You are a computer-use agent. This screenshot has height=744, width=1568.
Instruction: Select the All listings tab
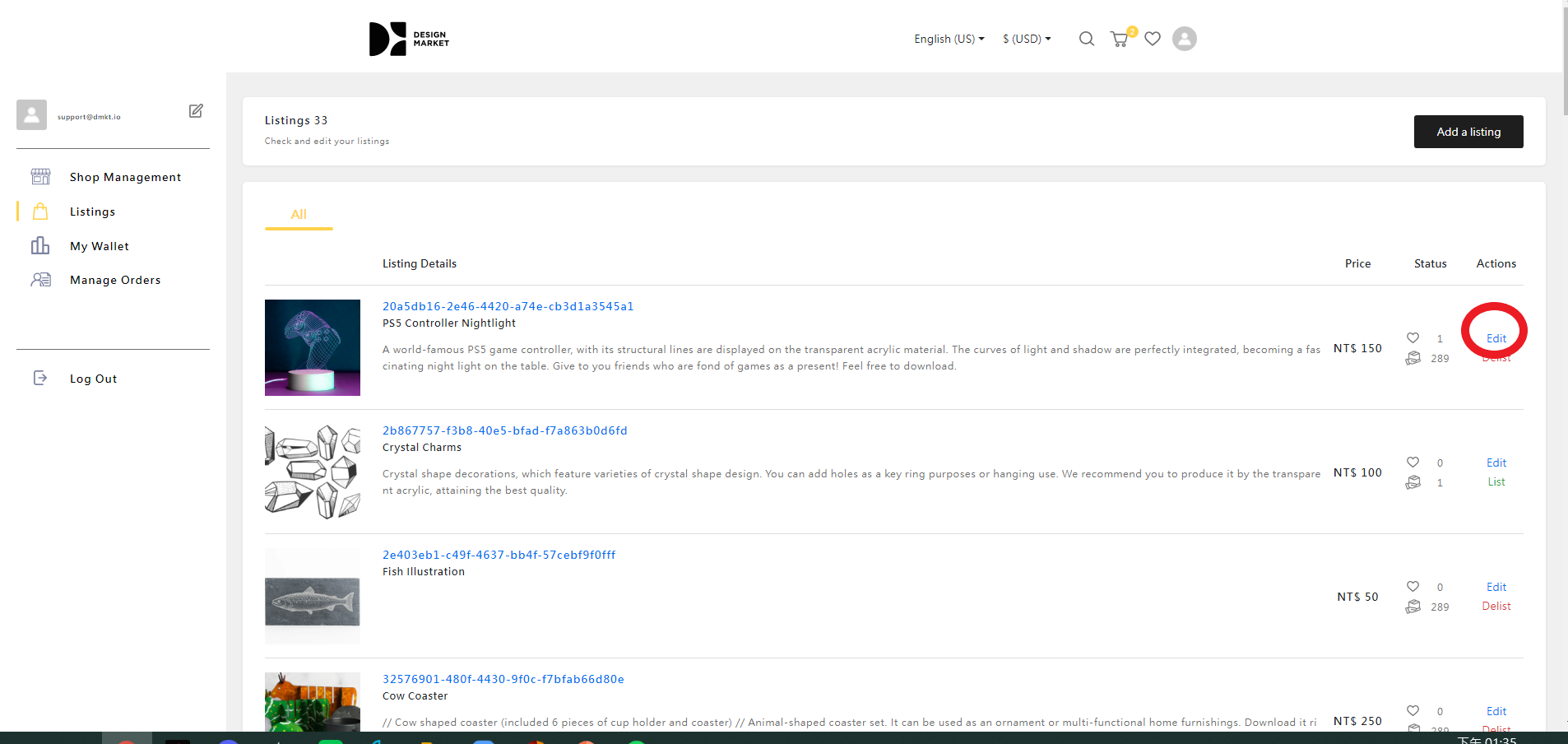[x=299, y=214]
